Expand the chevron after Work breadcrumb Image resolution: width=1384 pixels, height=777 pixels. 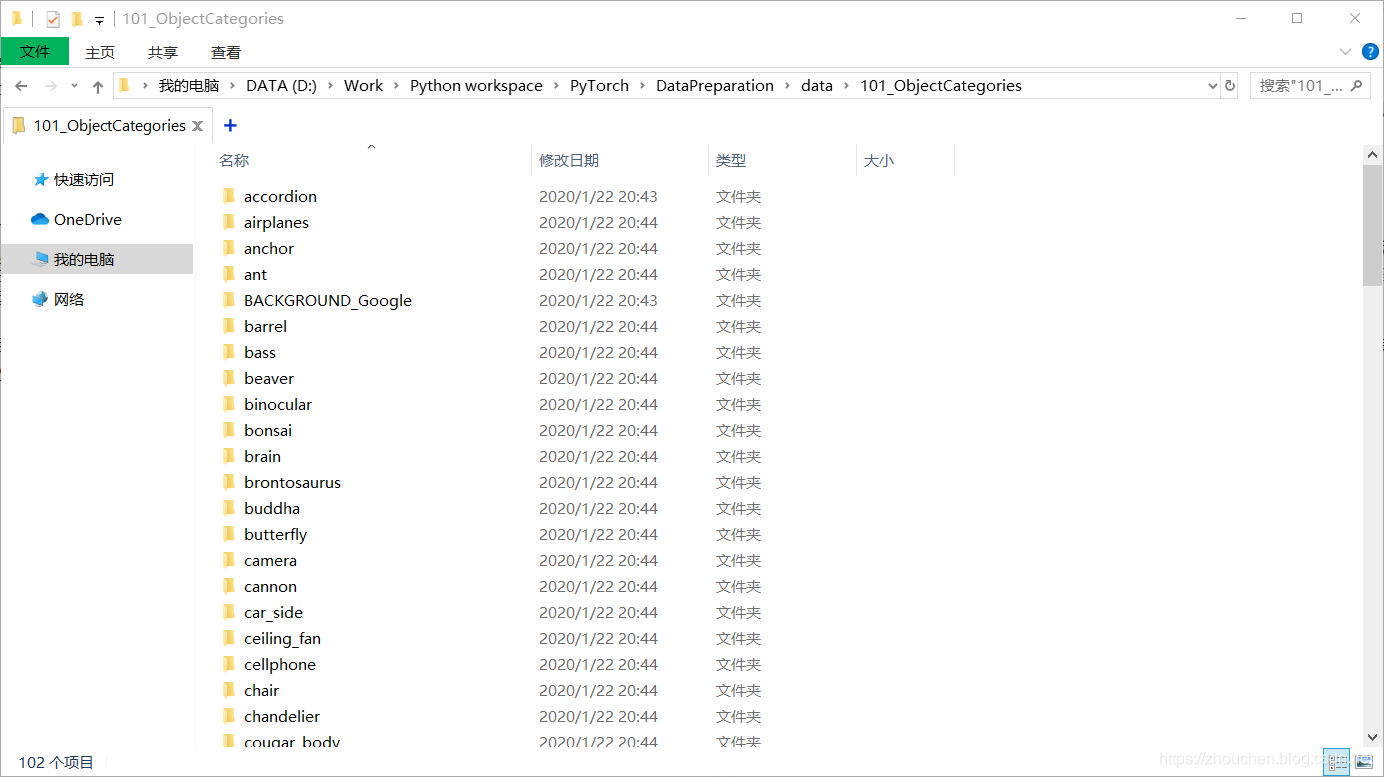click(x=397, y=86)
